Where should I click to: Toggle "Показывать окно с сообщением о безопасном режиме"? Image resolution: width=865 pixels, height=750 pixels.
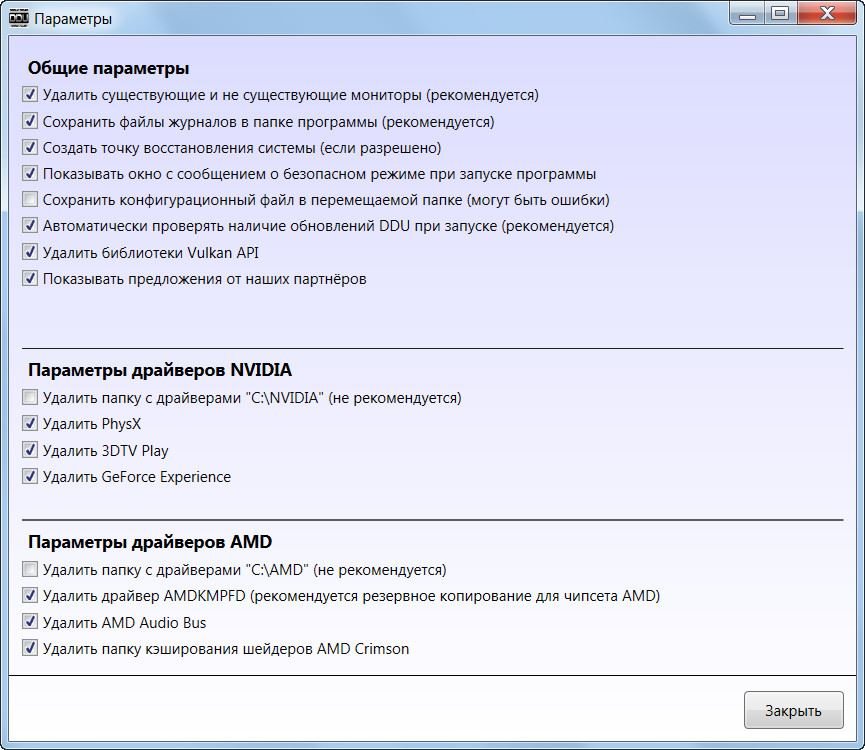click(30, 173)
